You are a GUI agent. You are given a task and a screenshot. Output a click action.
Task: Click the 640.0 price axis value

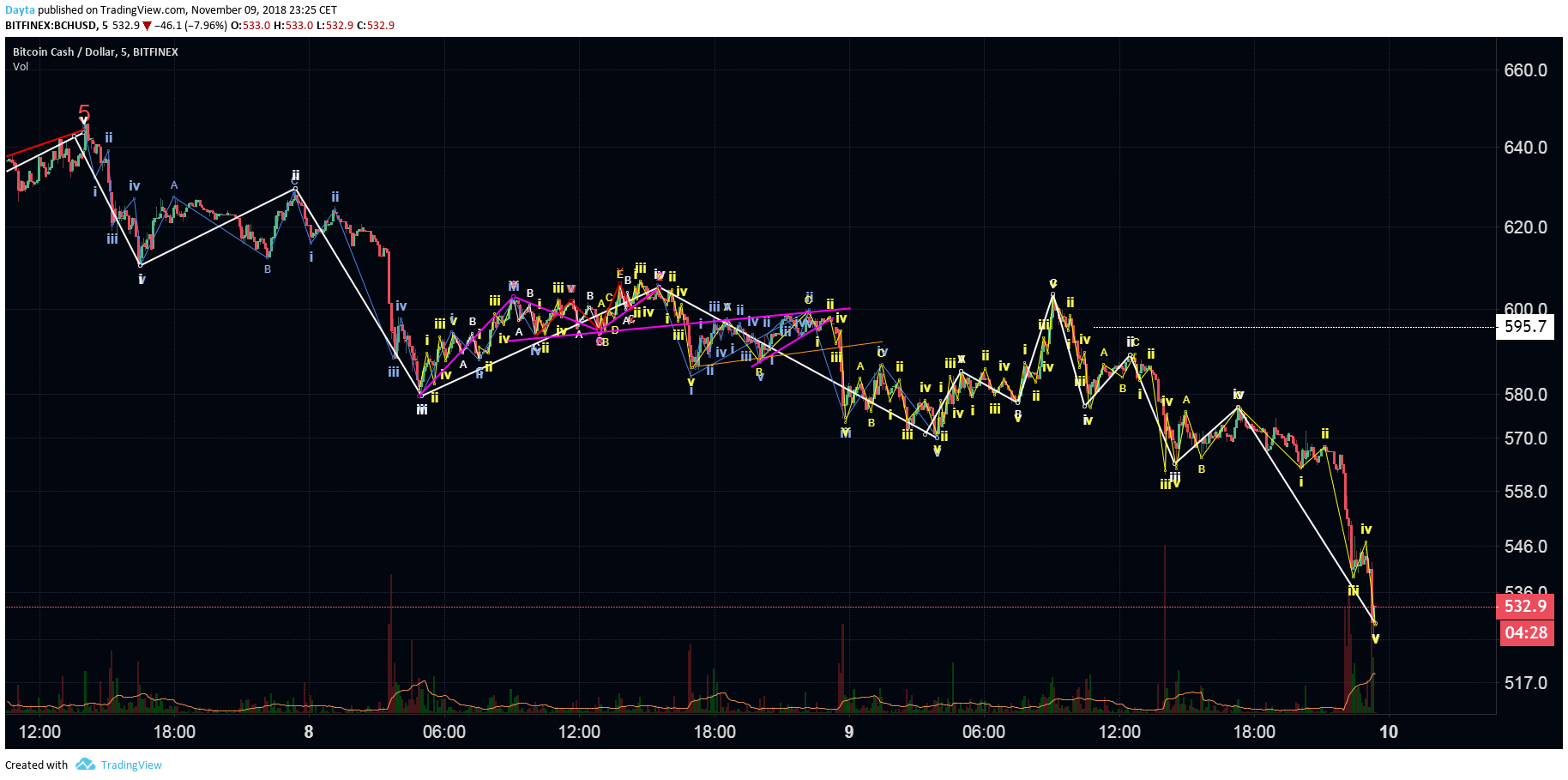click(x=1525, y=148)
